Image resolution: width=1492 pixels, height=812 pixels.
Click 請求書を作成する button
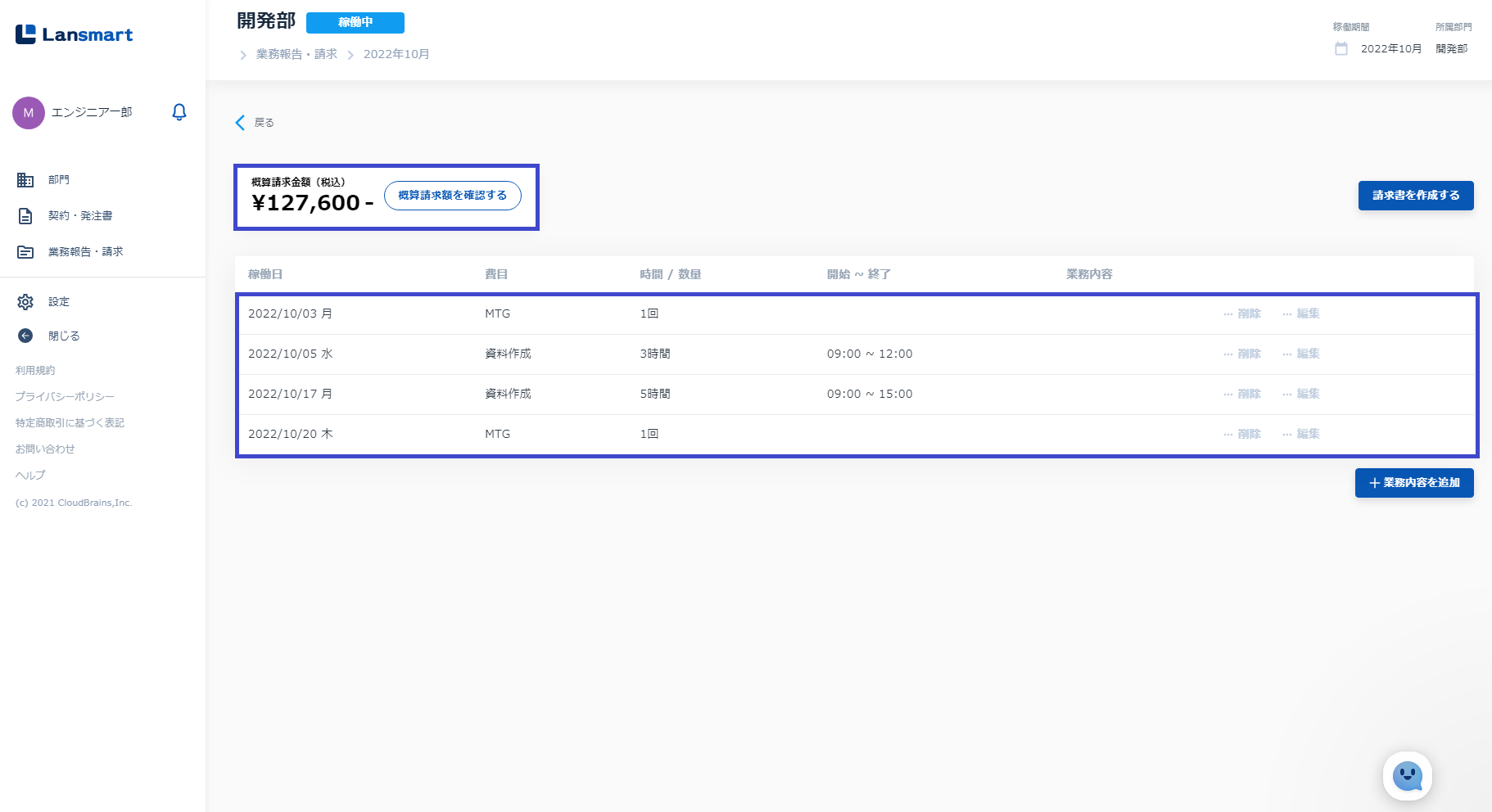pos(1416,196)
